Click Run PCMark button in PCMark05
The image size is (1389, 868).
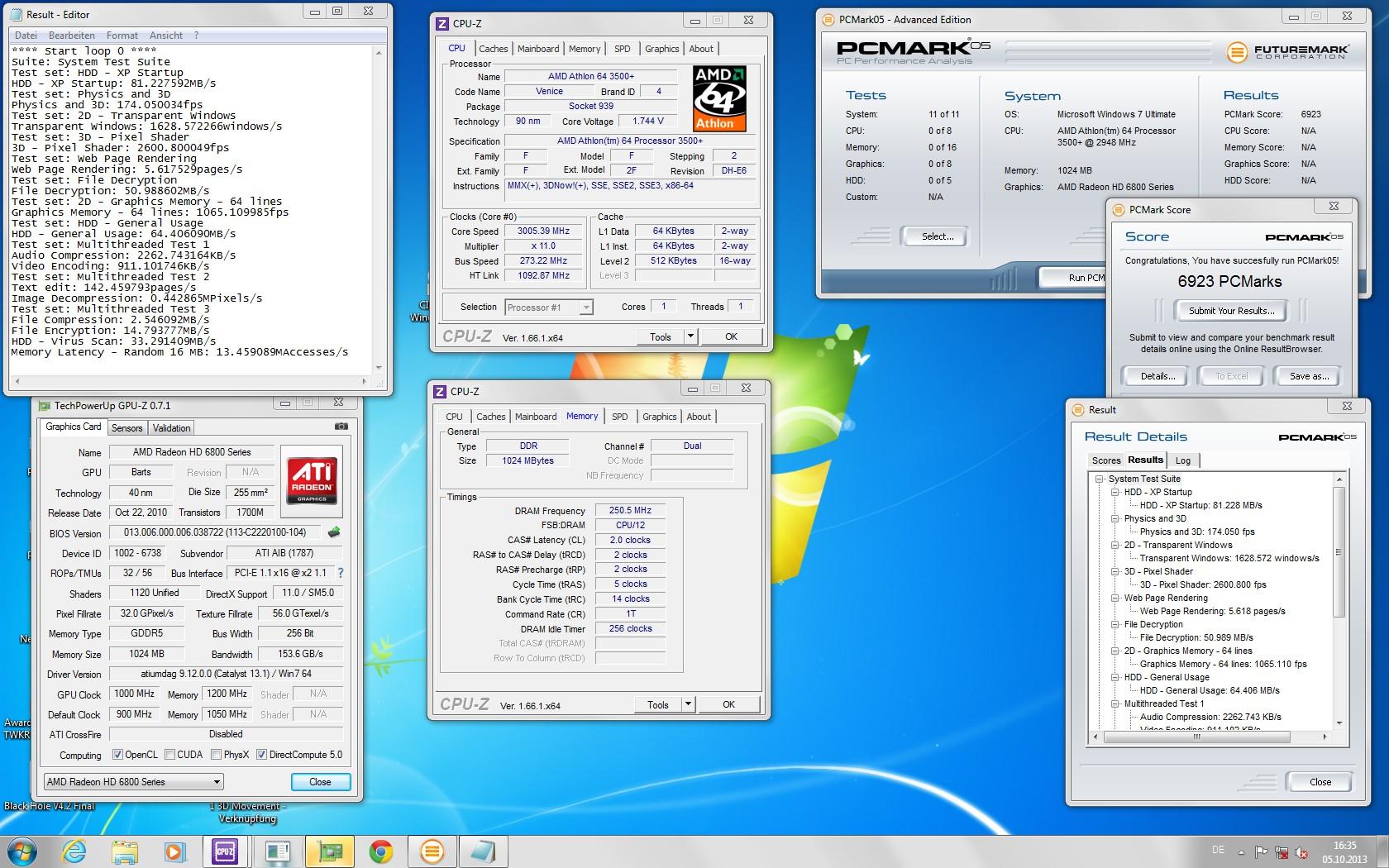pos(1073,278)
